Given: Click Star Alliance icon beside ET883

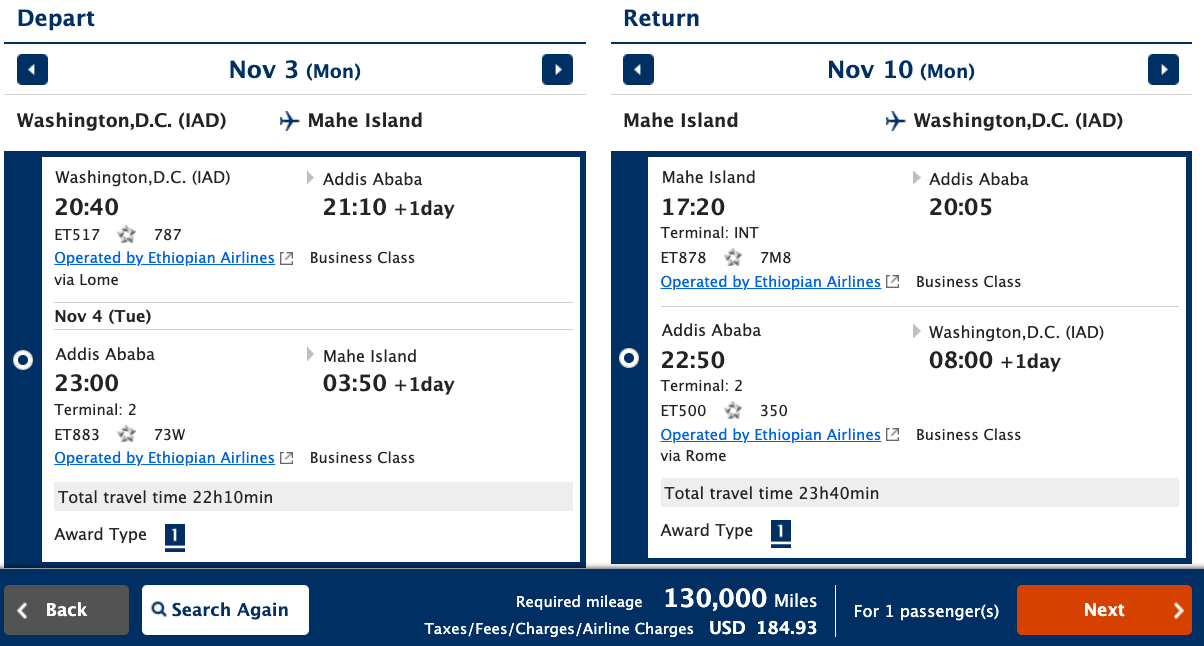Looking at the screenshot, I should point(127,434).
